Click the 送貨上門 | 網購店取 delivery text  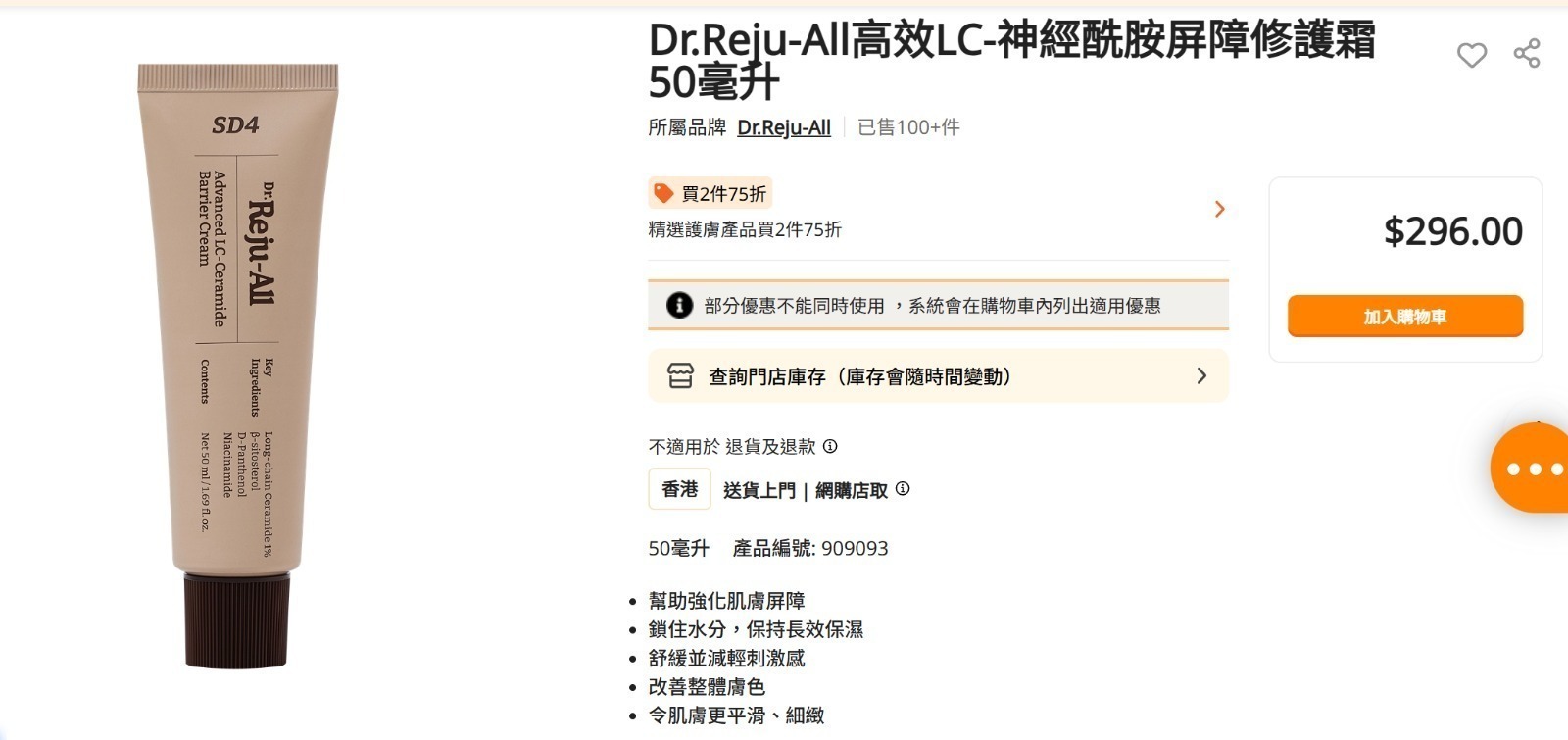point(806,490)
